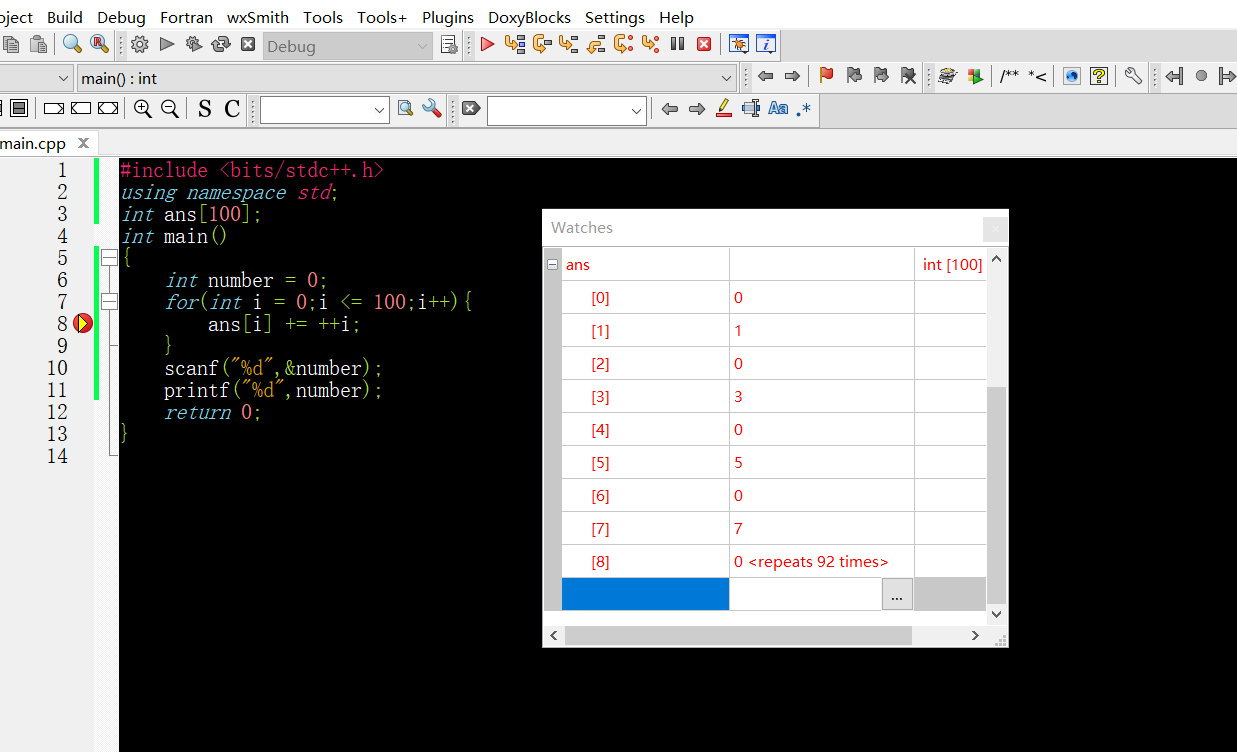This screenshot has height=752, width=1237.
Task: Click the Next line debug icon
Action: click(x=542, y=44)
